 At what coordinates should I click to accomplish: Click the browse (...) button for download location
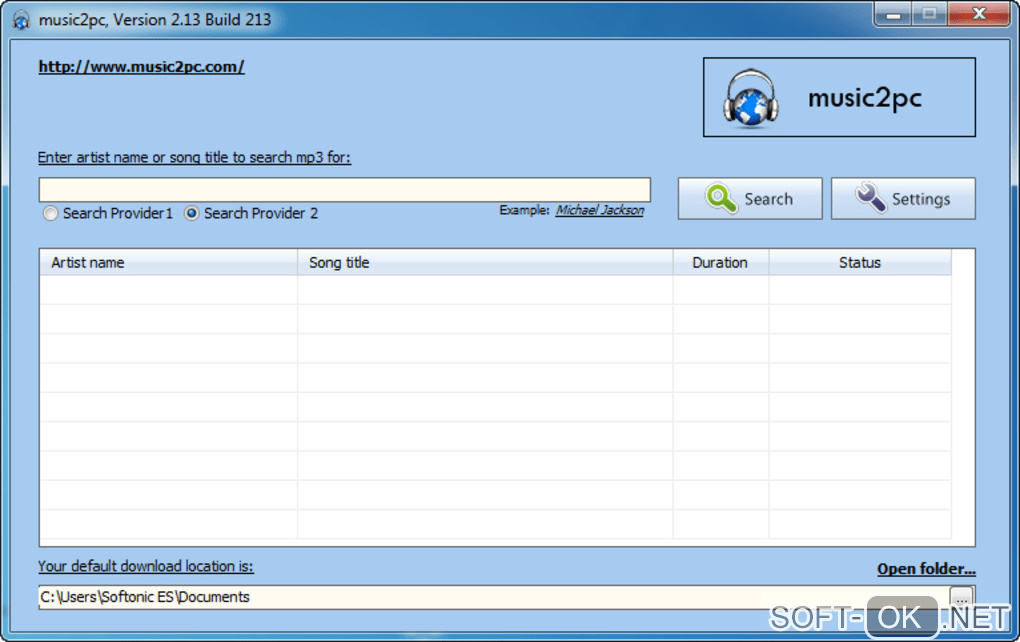pyautogui.click(x=961, y=598)
